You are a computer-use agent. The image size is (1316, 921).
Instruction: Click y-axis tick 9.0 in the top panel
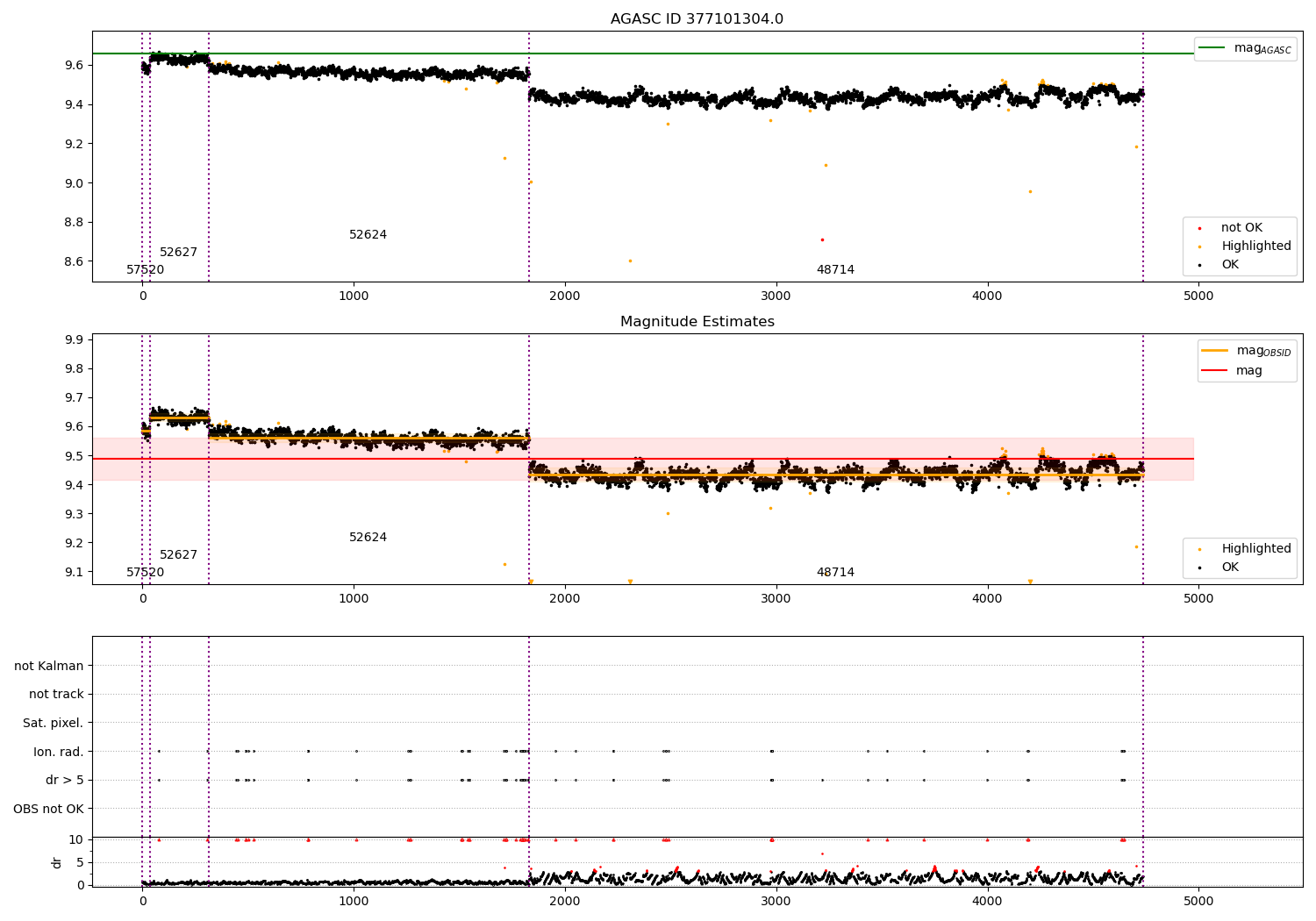pos(73,183)
